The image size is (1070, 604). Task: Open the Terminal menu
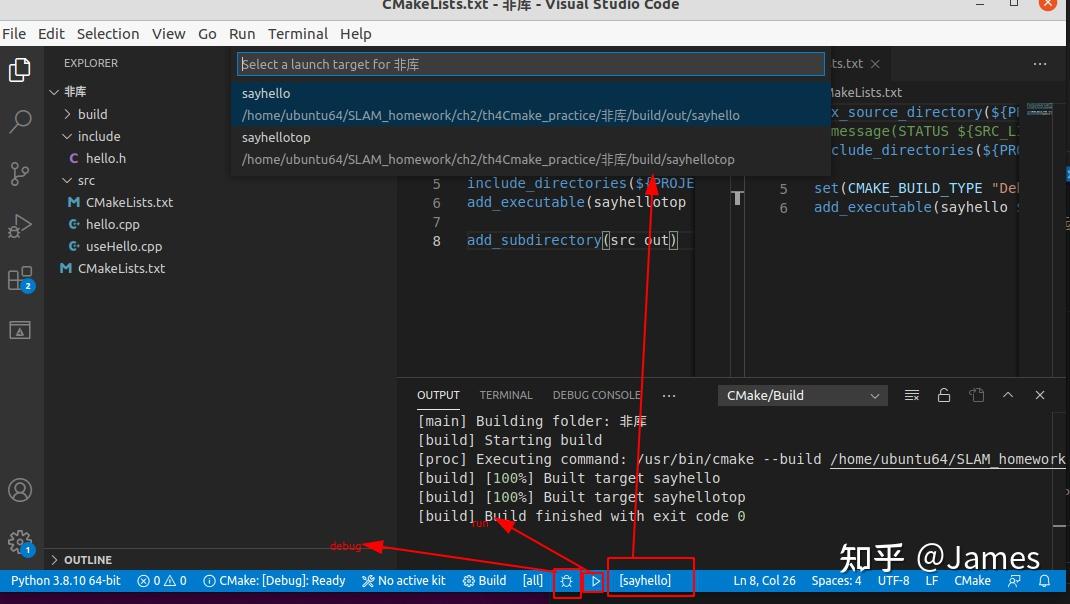tap(298, 33)
